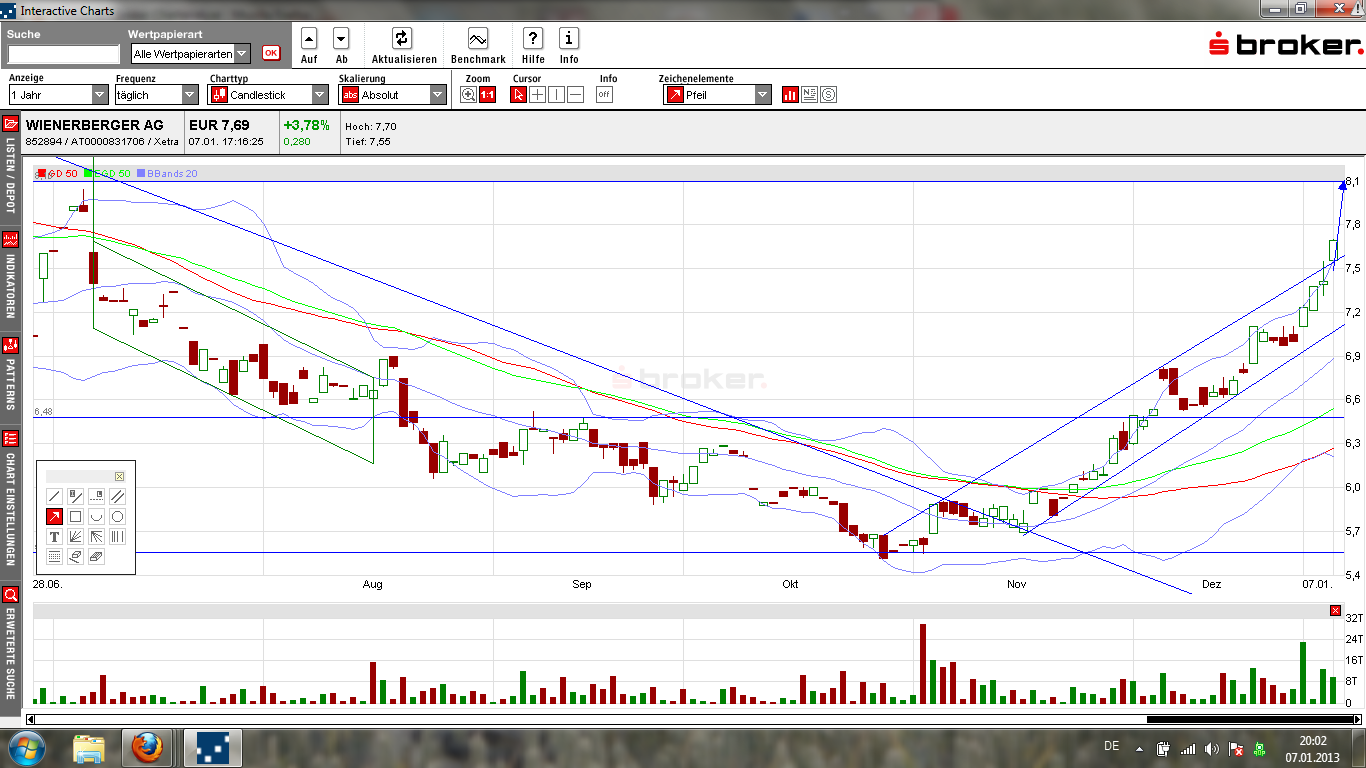Click the Aktualisieren refresh icon

401,39
